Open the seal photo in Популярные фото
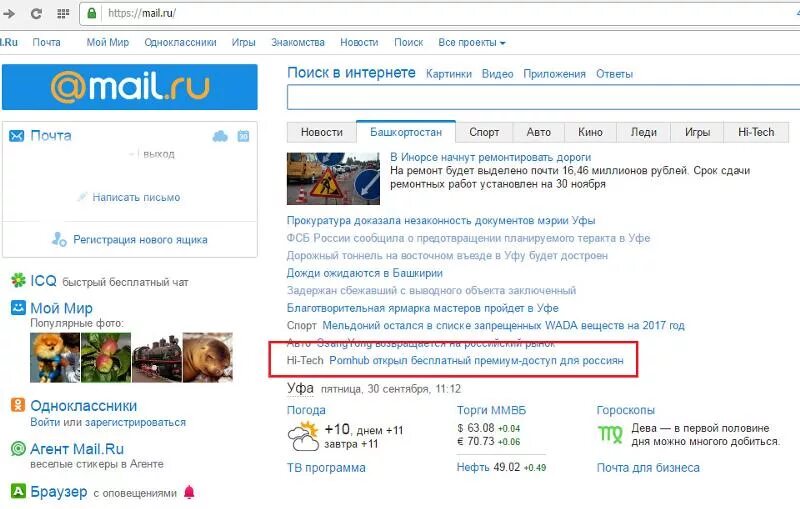Viewport: 800px width, 509px height. 208,358
